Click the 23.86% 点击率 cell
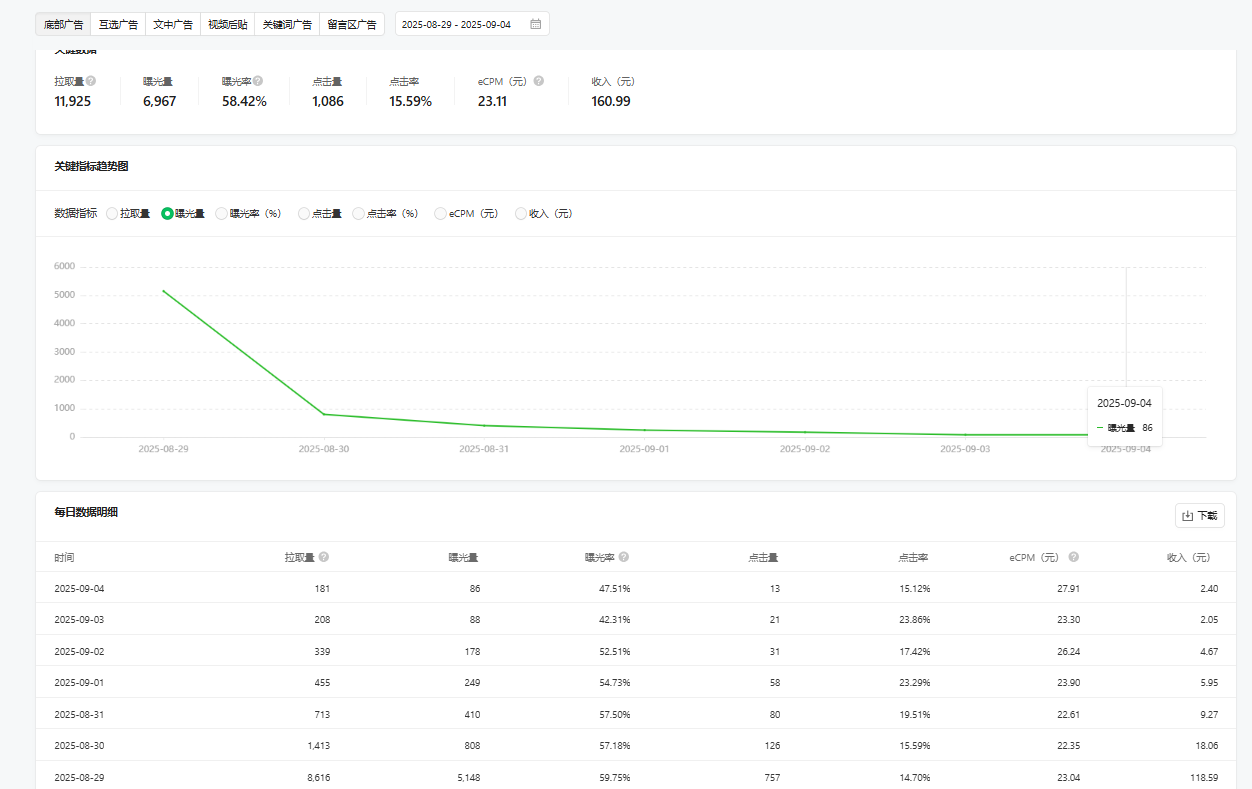This screenshot has width=1252, height=789. point(914,620)
